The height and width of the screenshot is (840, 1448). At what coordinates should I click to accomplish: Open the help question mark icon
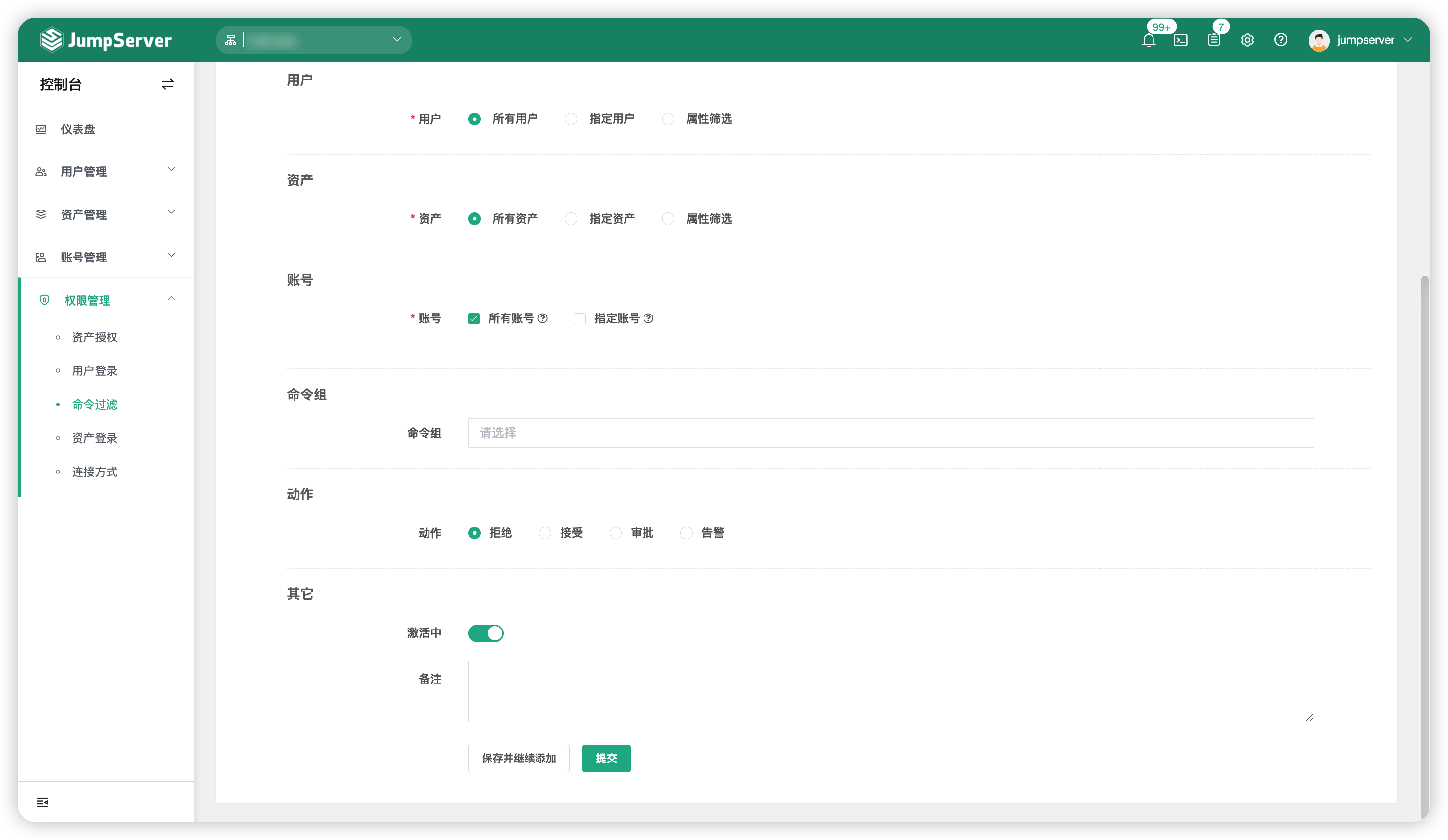(x=1281, y=40)
